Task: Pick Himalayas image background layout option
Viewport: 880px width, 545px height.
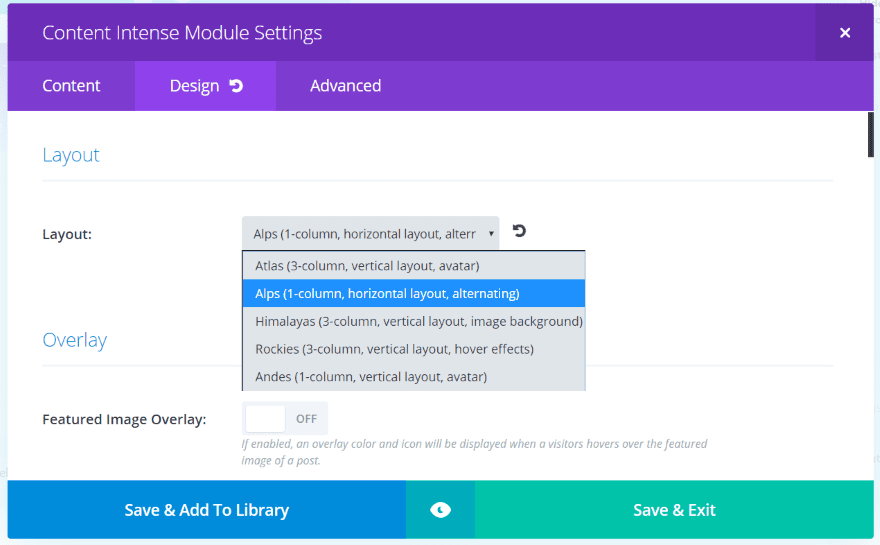Action: (x=413, y=322)
